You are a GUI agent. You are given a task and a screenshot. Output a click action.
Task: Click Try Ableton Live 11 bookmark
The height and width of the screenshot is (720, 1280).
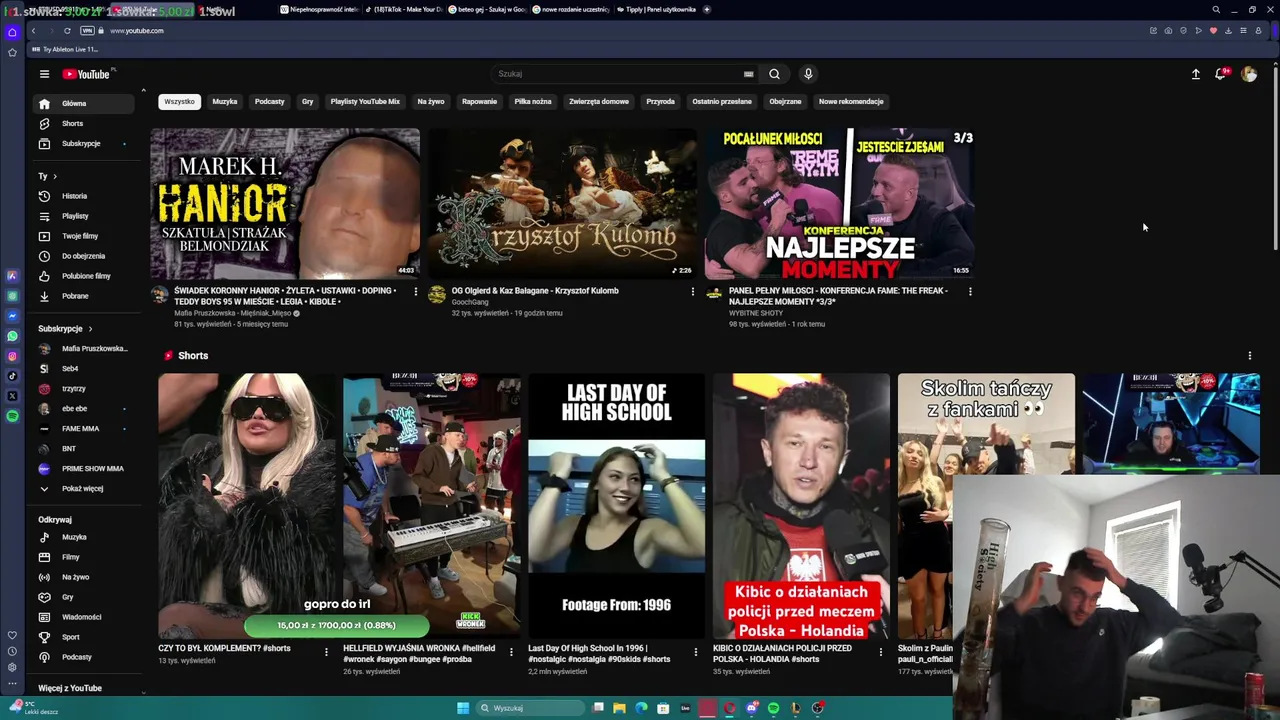pyautogui.click(x=66, y=49)
